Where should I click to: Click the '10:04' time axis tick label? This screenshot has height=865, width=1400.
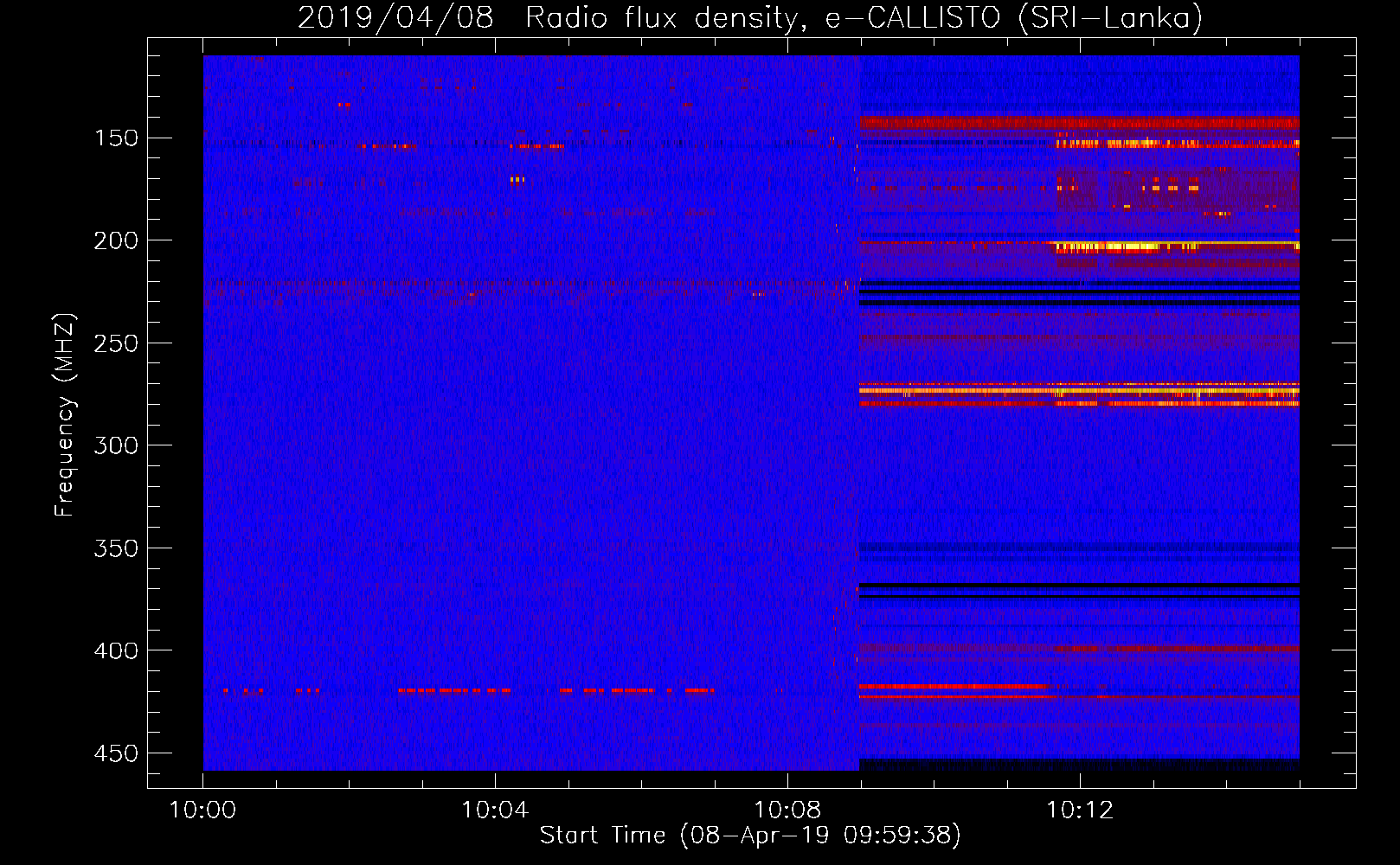495,811
